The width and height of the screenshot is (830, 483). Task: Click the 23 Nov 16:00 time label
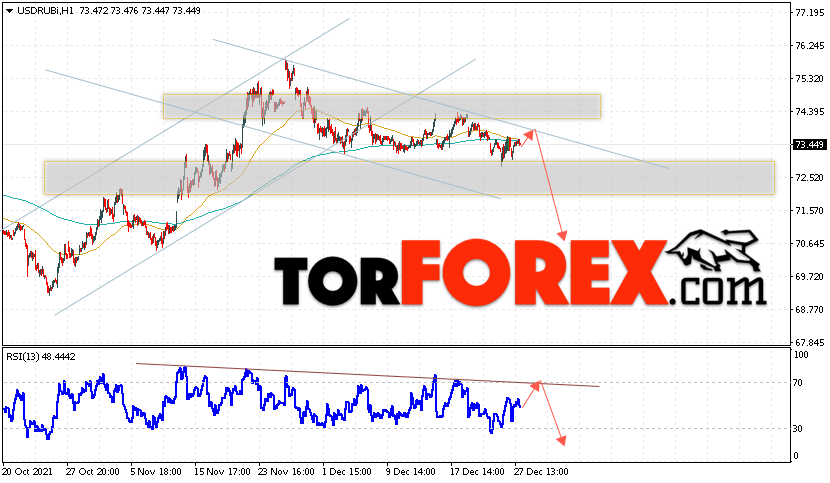pyautogui.click(x=286, y=471)
